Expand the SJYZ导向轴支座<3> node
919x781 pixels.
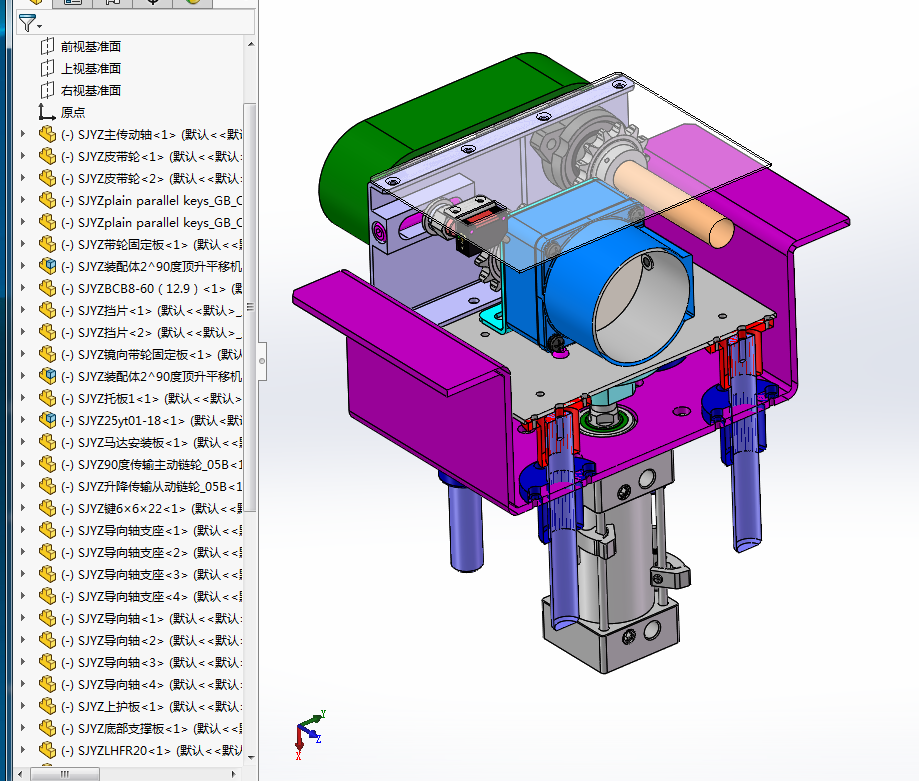point(23,575)
